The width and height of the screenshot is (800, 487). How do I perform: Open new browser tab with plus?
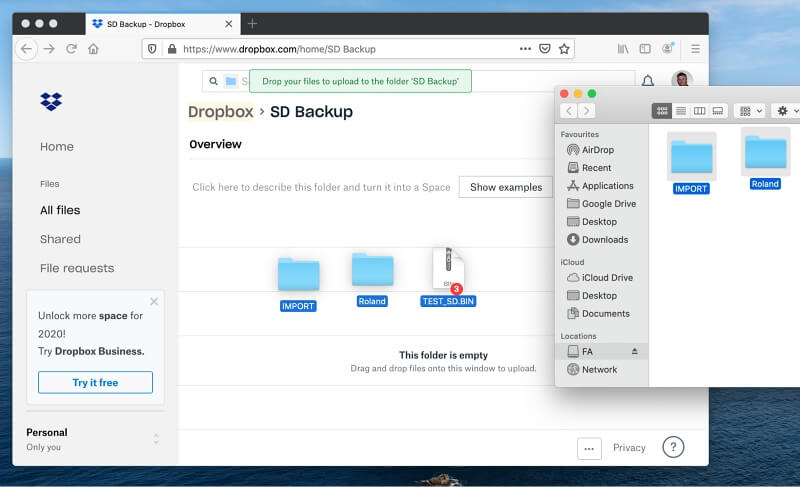click(x=253, y=23)
